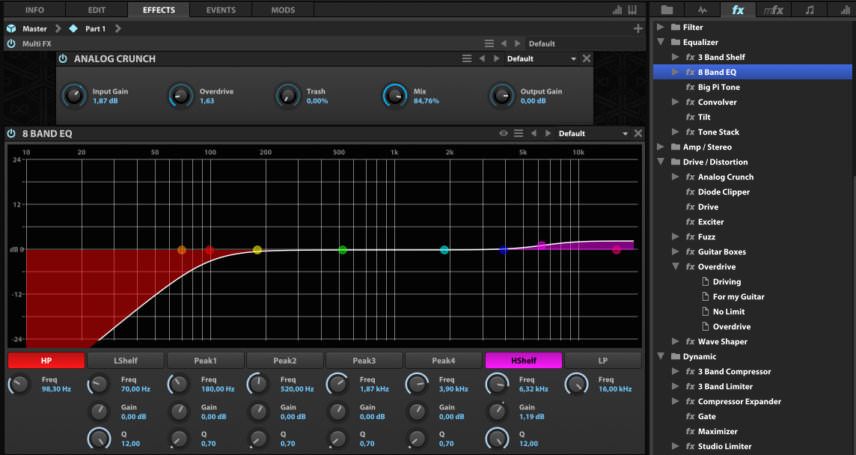Click the Master cube icon
Image resolution: width=856 pixels, height=455 pixels.
[x=11, y=28]
